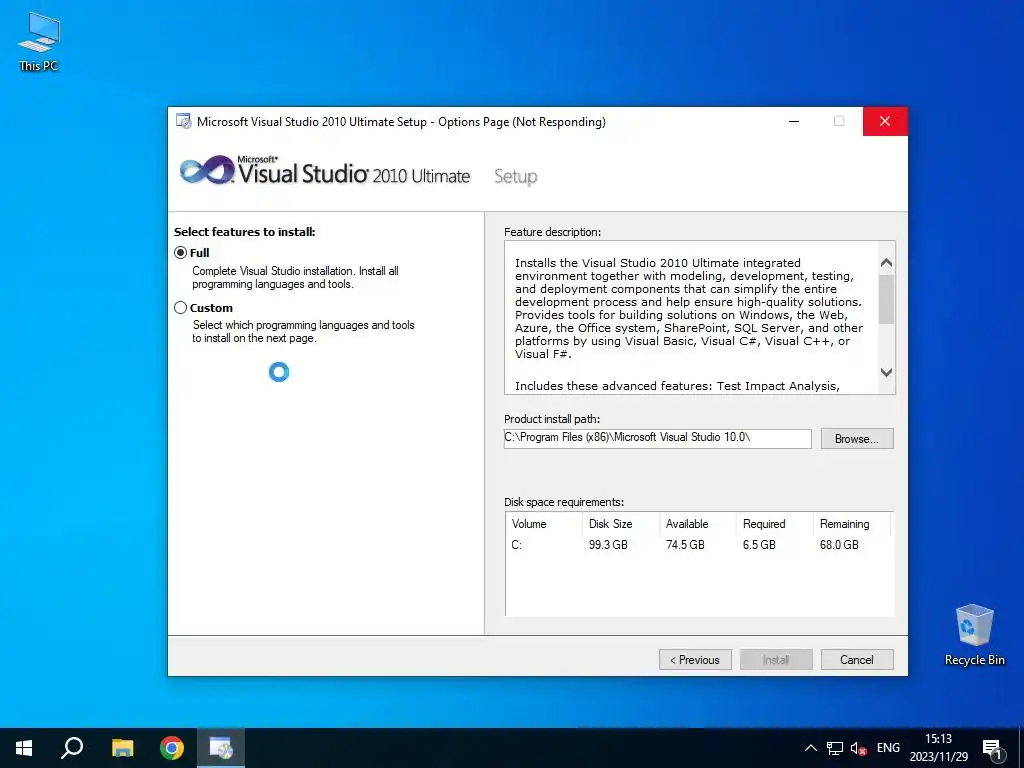This screenshot has width=1024, height=768.
Task: Click the 68.0 GB remaining value
Action: tap(839, 545)
